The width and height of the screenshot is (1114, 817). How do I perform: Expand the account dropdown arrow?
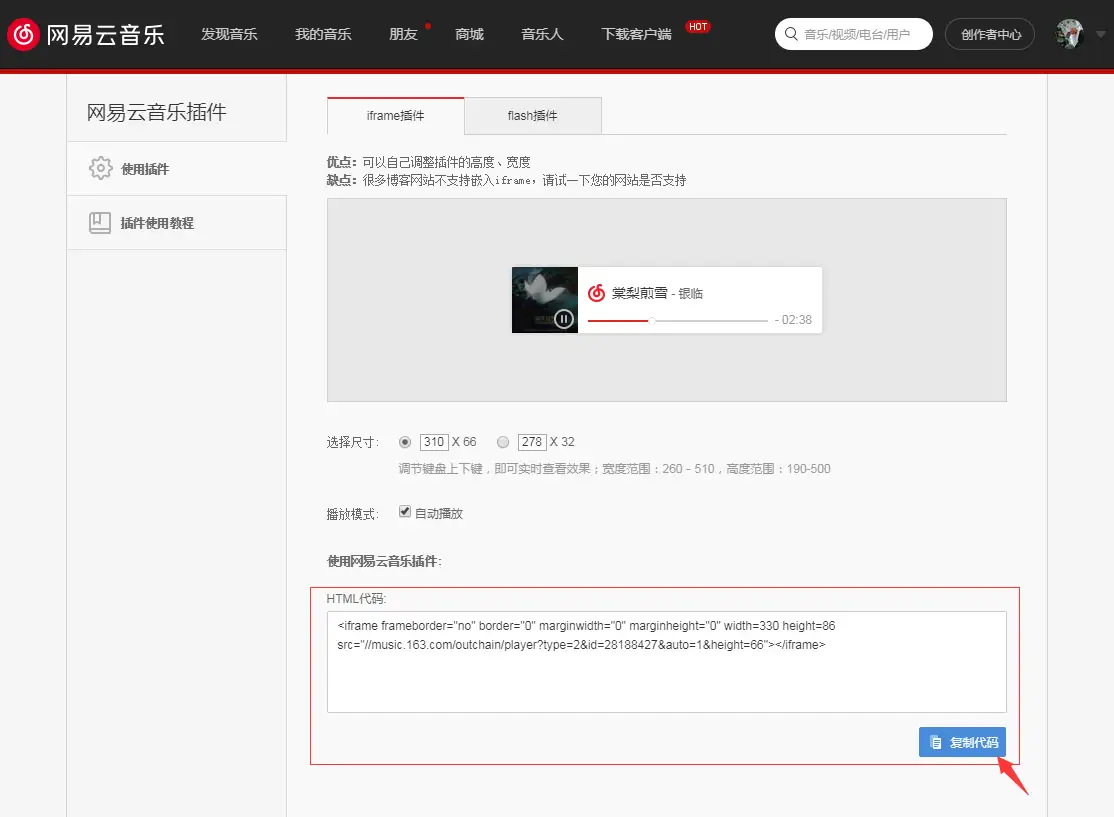point(1101,34)
